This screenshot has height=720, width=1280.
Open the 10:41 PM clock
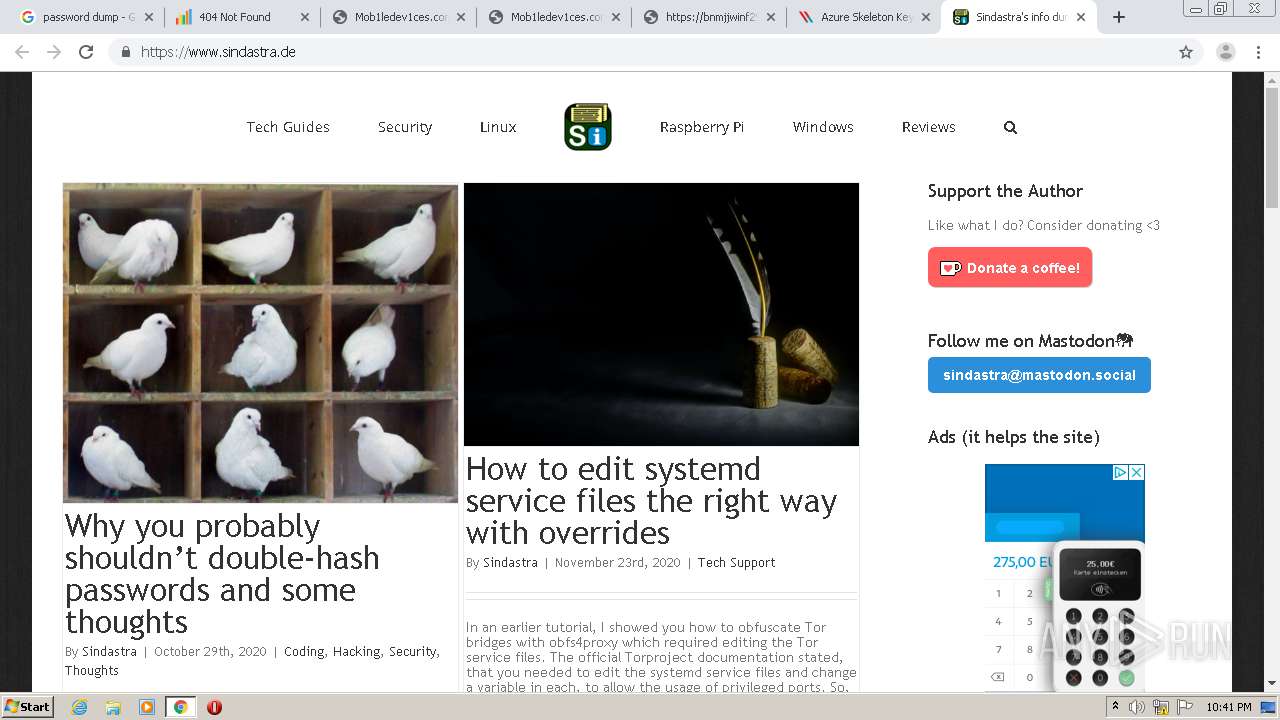1229,707
